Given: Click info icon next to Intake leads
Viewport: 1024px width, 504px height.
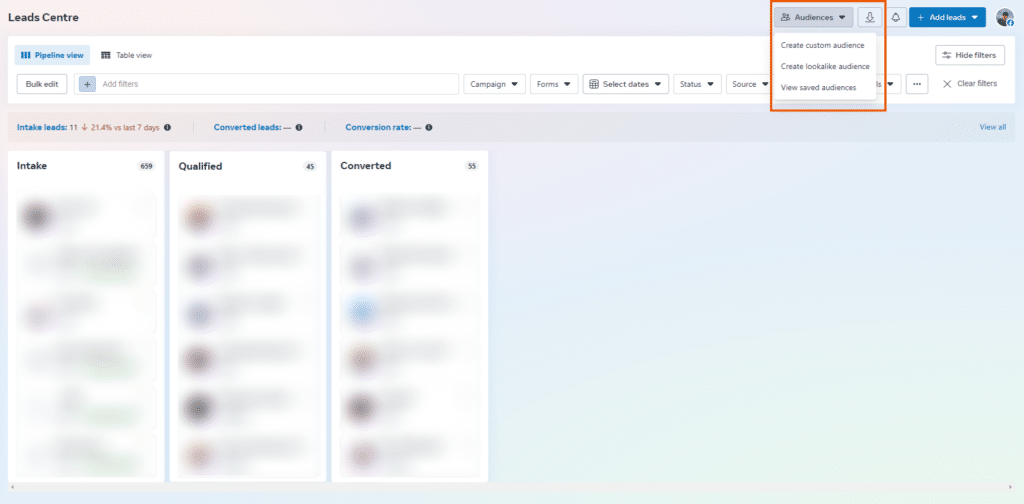Looking at the screenshot, I should click(167, 127).
